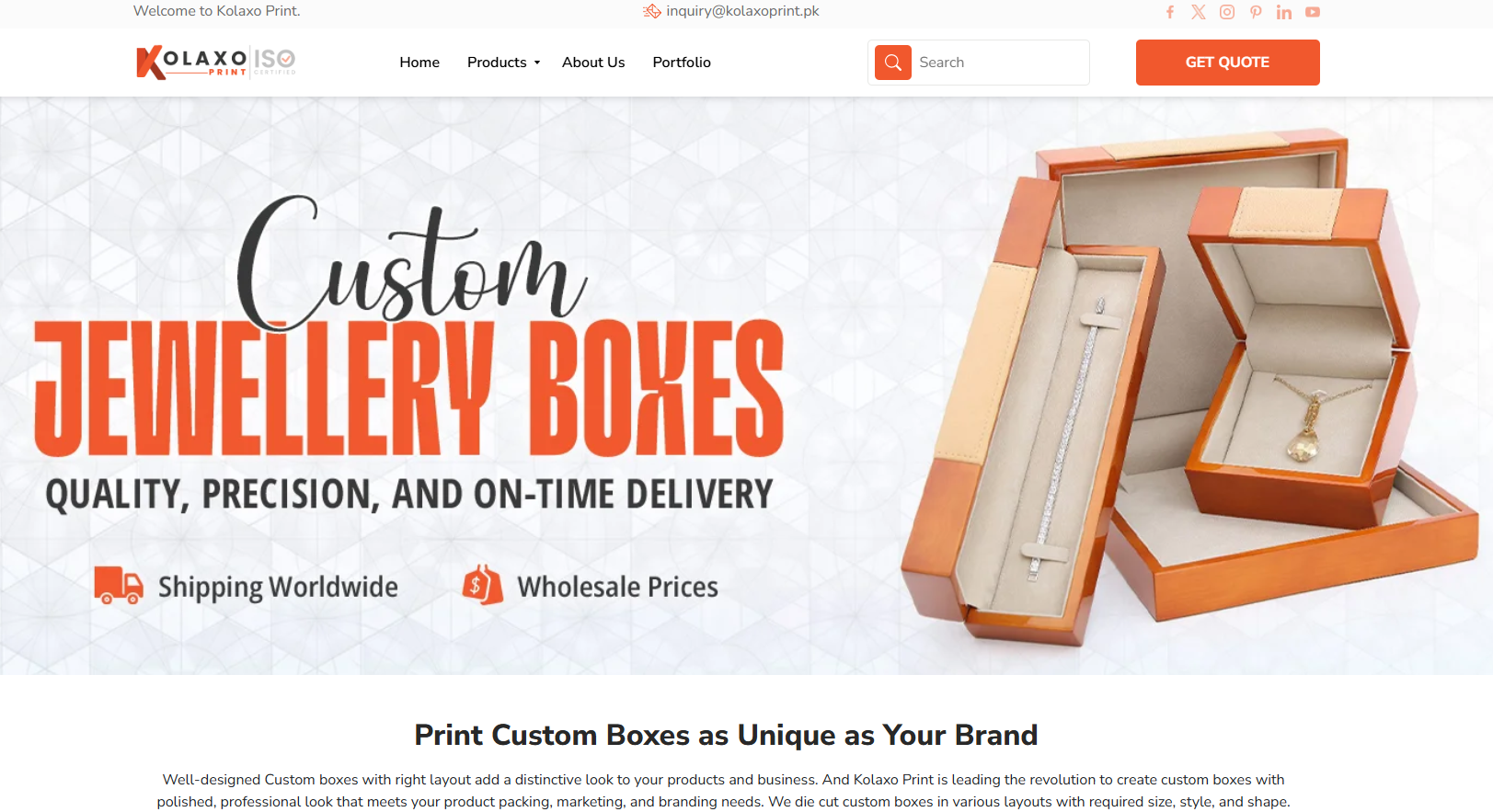The image size is (1493, 812).
Task: Focus the Search input field
Action: point(1000,63)
